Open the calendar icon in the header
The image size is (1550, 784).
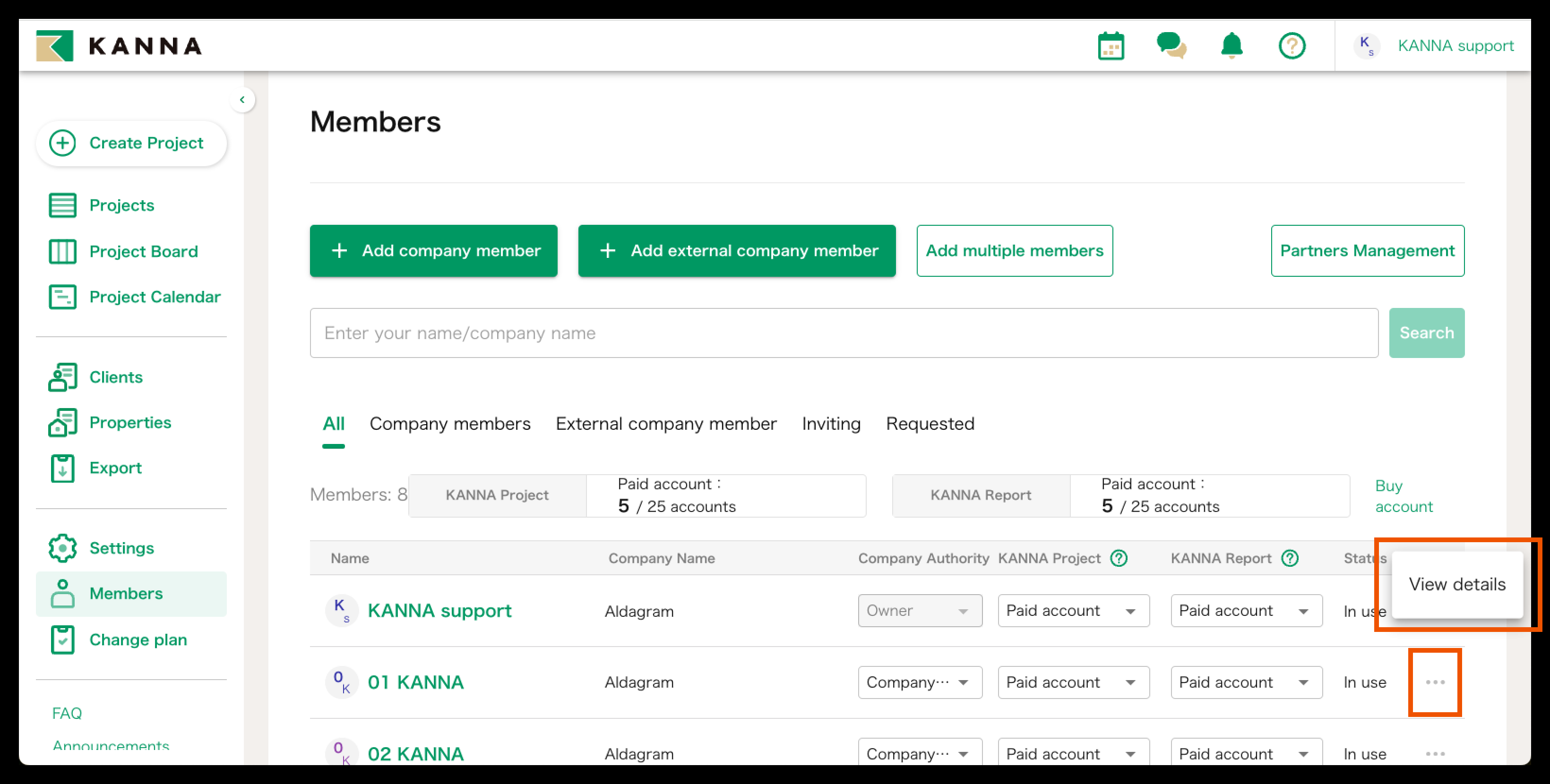1110,46
